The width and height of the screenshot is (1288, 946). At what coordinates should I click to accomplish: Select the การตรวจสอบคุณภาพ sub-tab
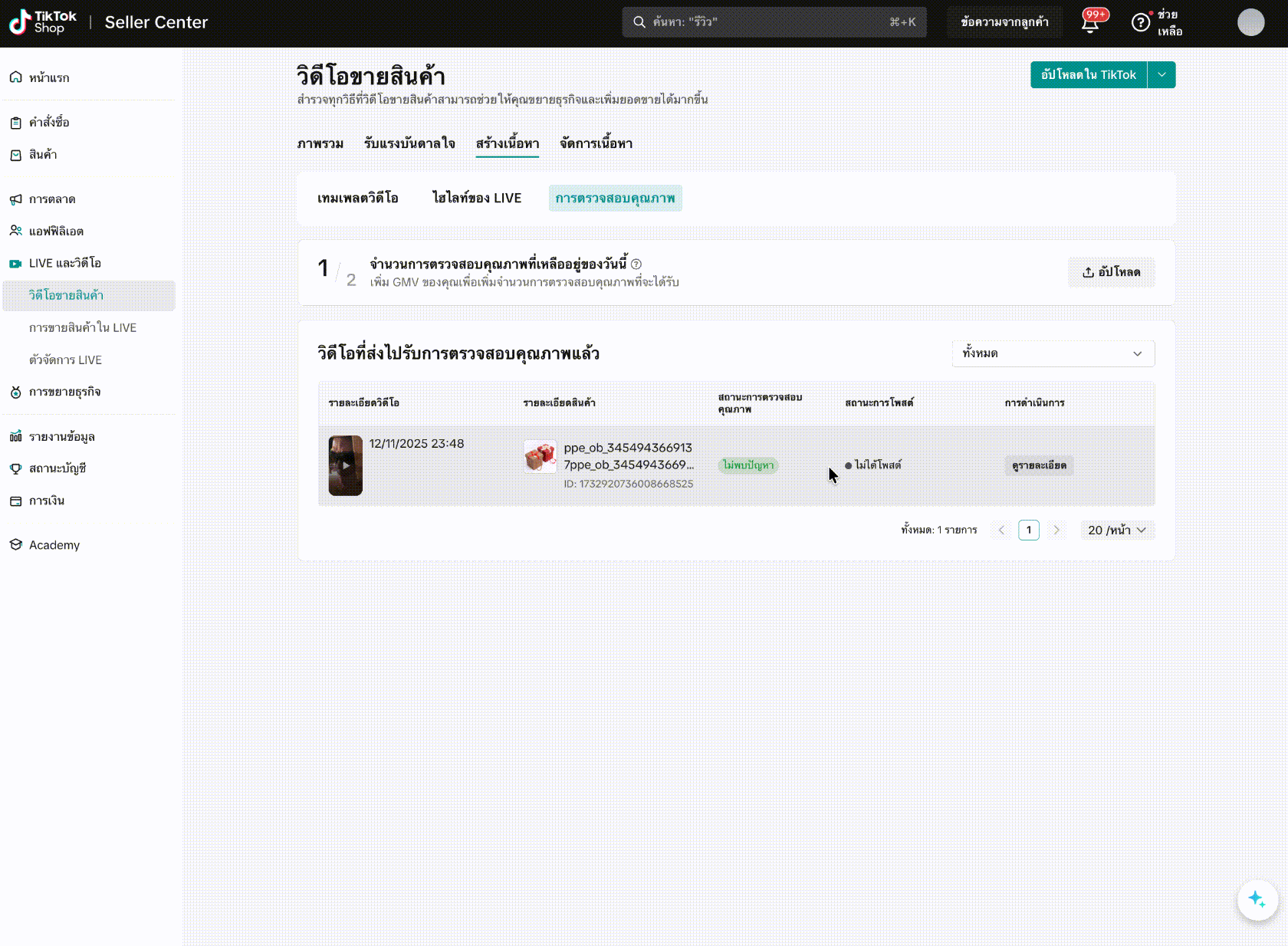(616, 199)
